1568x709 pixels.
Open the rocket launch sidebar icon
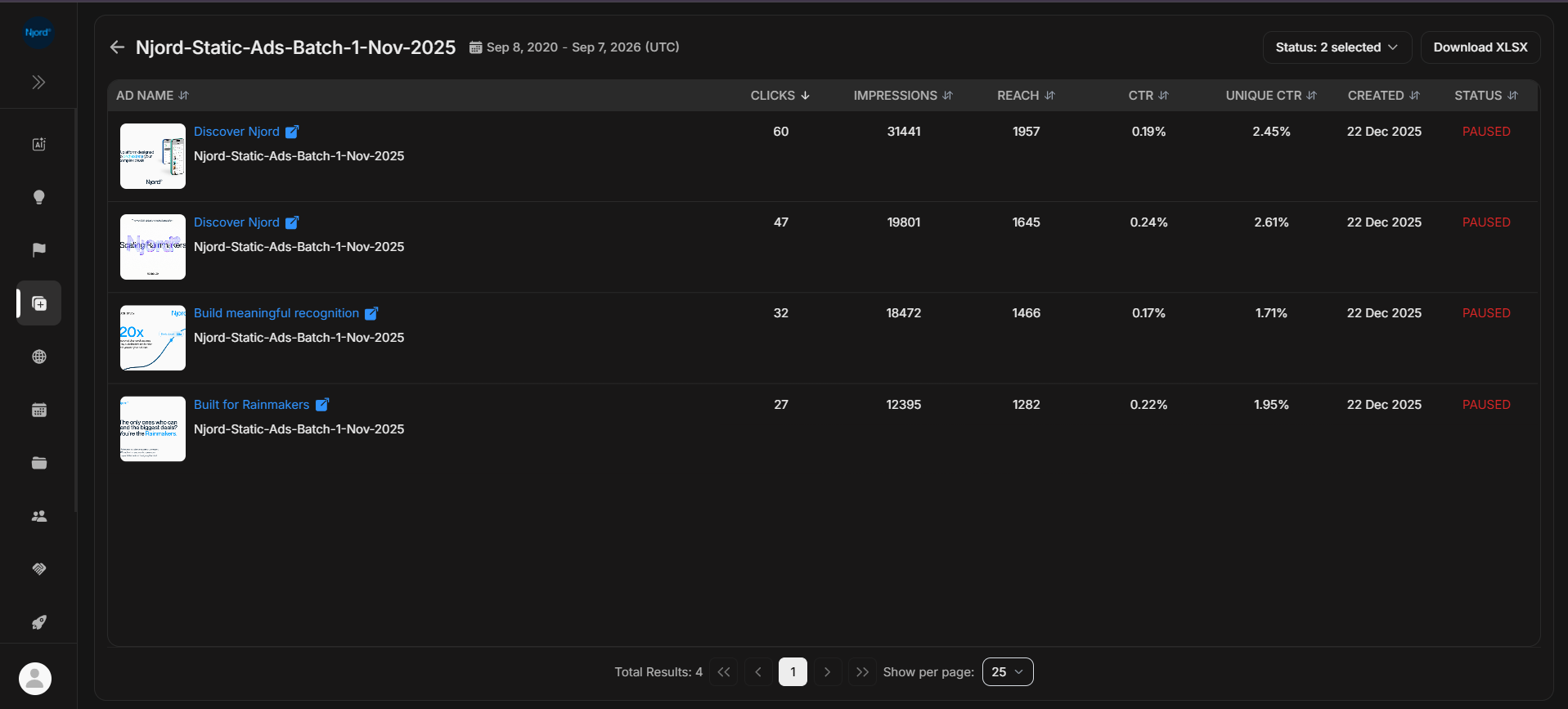tap(38, 622)
